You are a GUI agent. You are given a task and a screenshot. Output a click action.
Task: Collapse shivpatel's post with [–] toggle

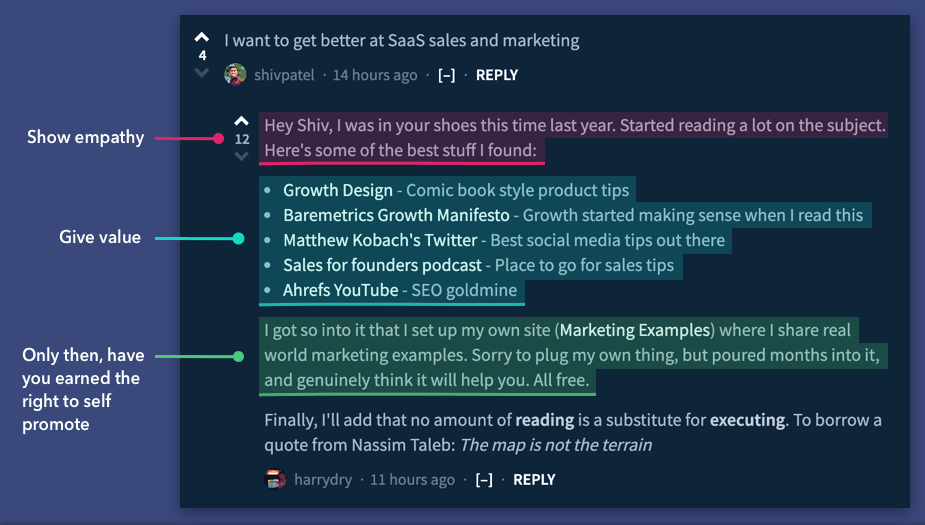(x=447, y=75)
